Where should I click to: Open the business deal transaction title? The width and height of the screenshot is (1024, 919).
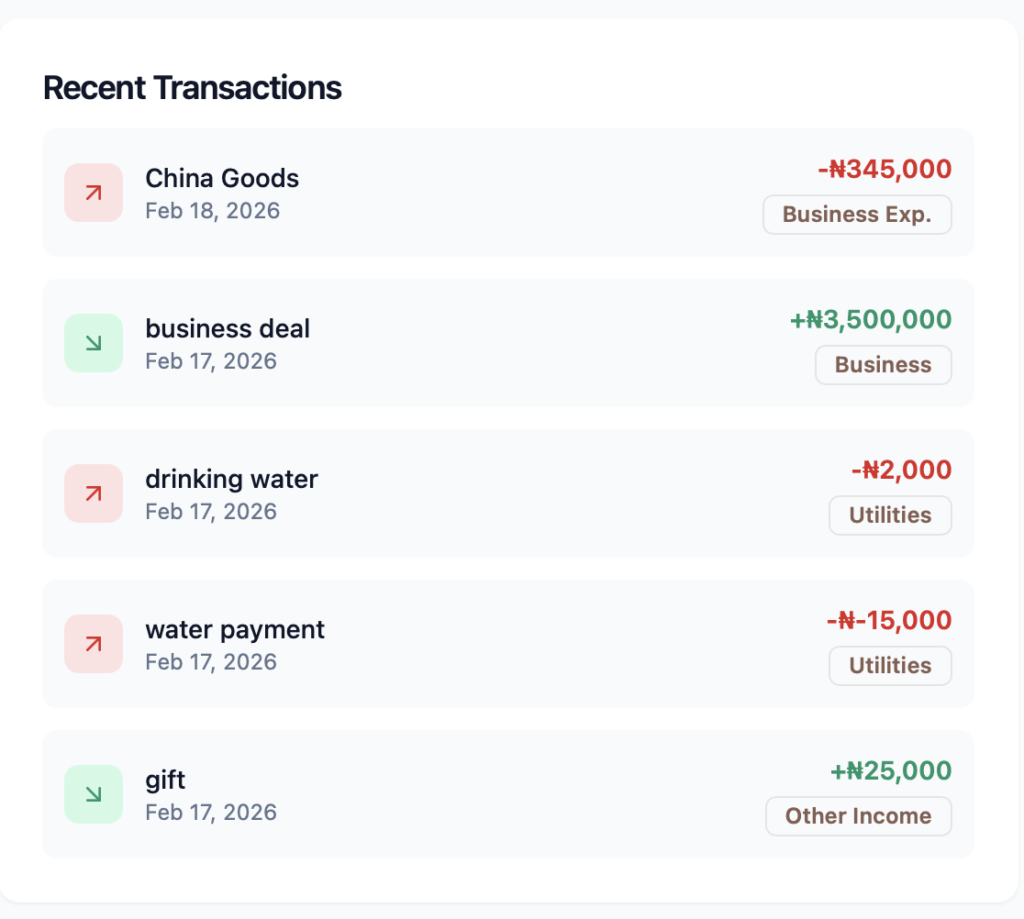pos(228,328)
